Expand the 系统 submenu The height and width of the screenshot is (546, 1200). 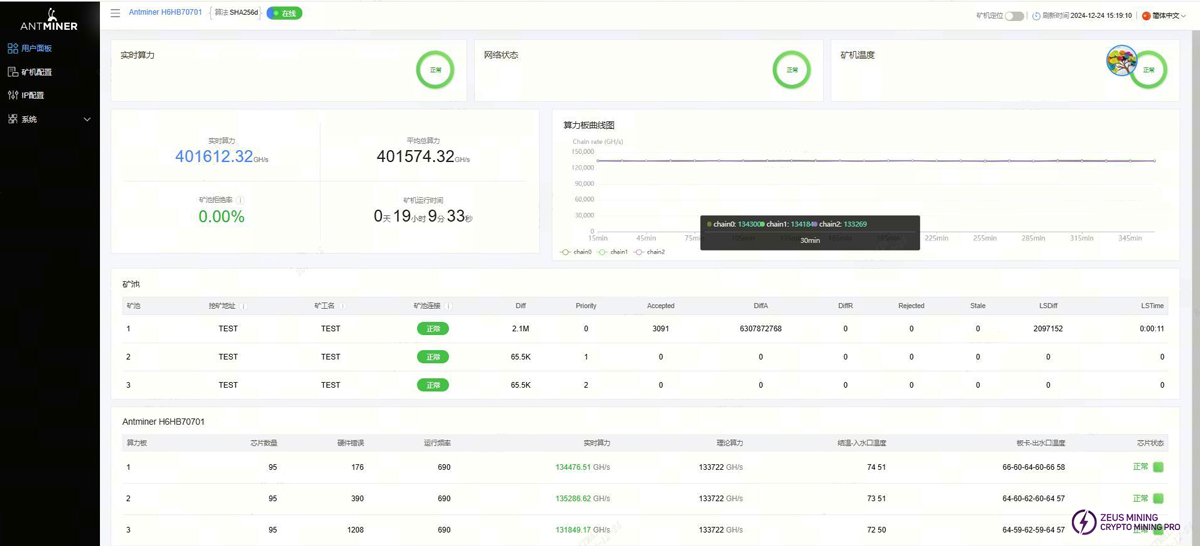[x=49, y=119]
